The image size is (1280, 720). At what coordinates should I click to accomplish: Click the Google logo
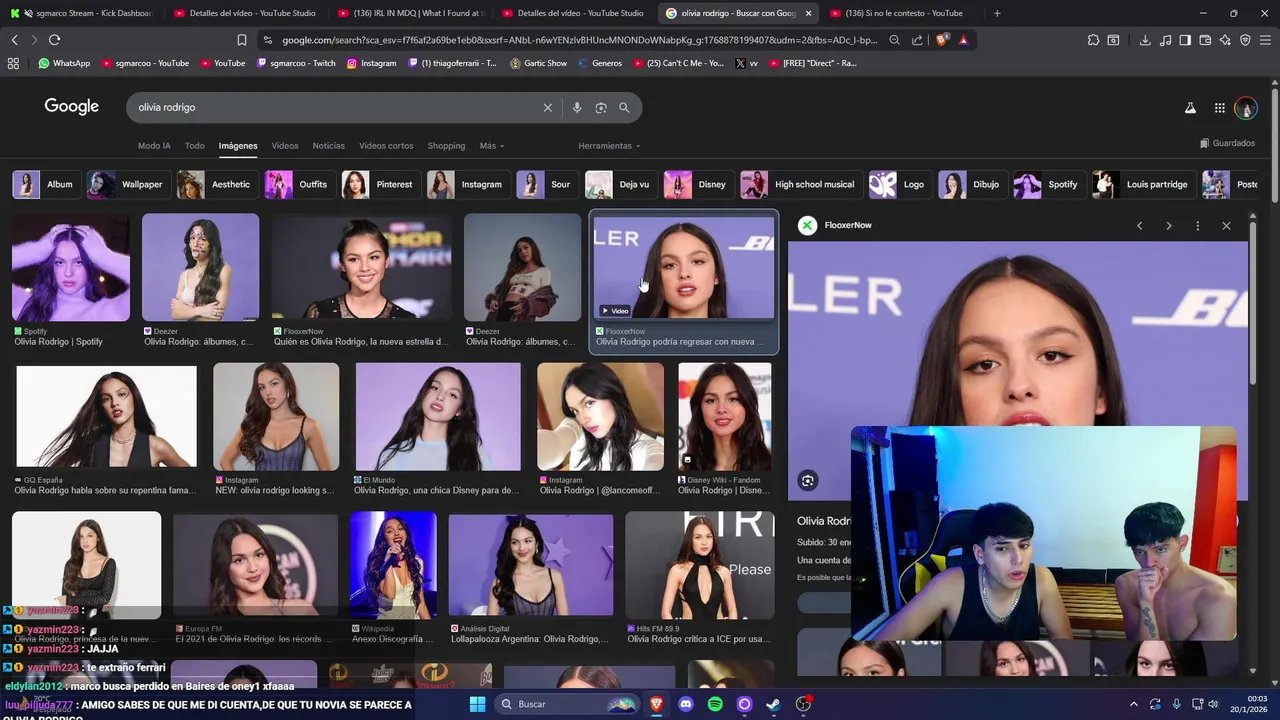(x=72, y=107)
